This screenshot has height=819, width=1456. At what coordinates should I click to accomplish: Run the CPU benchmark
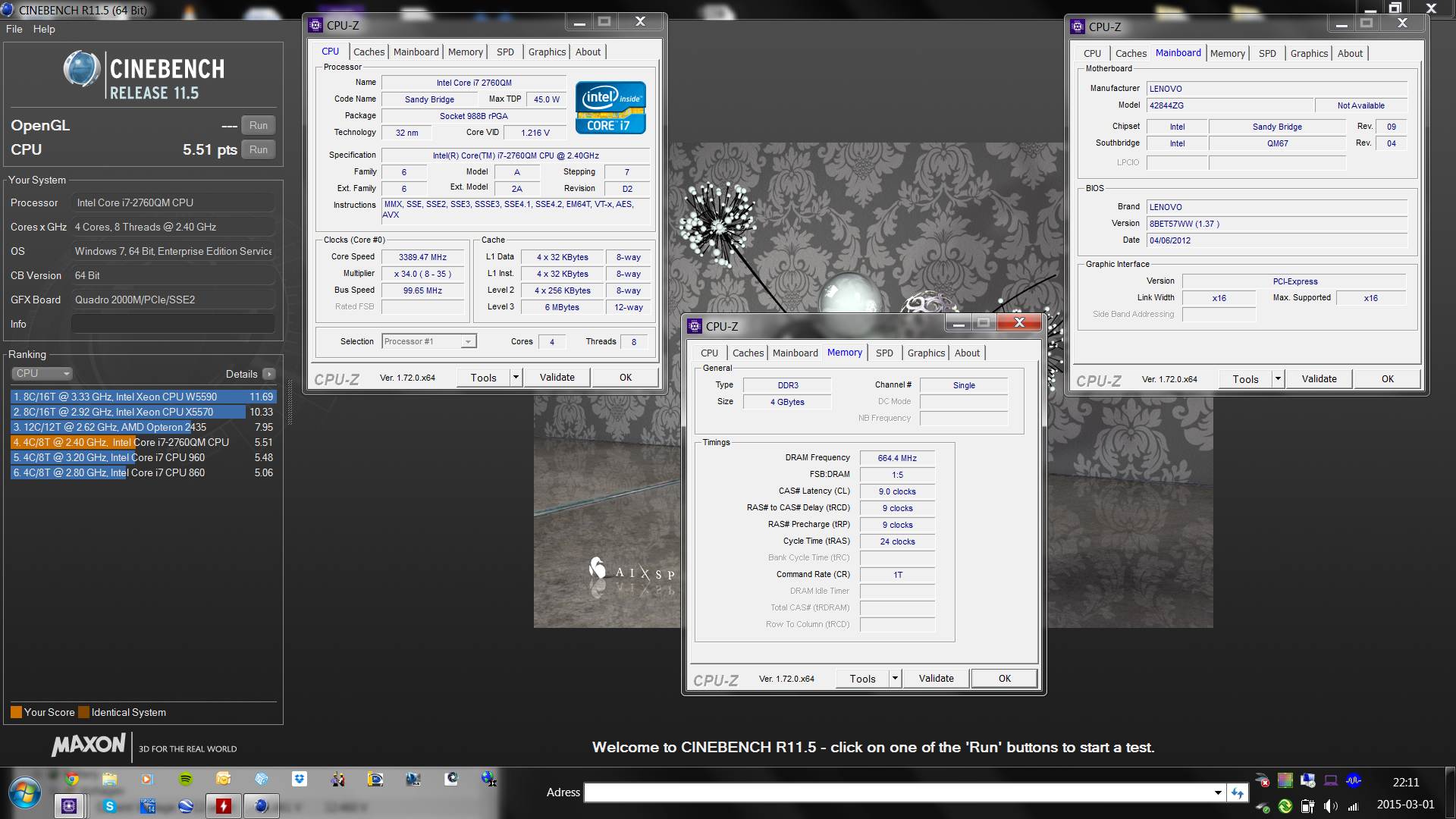coord(259,149)
